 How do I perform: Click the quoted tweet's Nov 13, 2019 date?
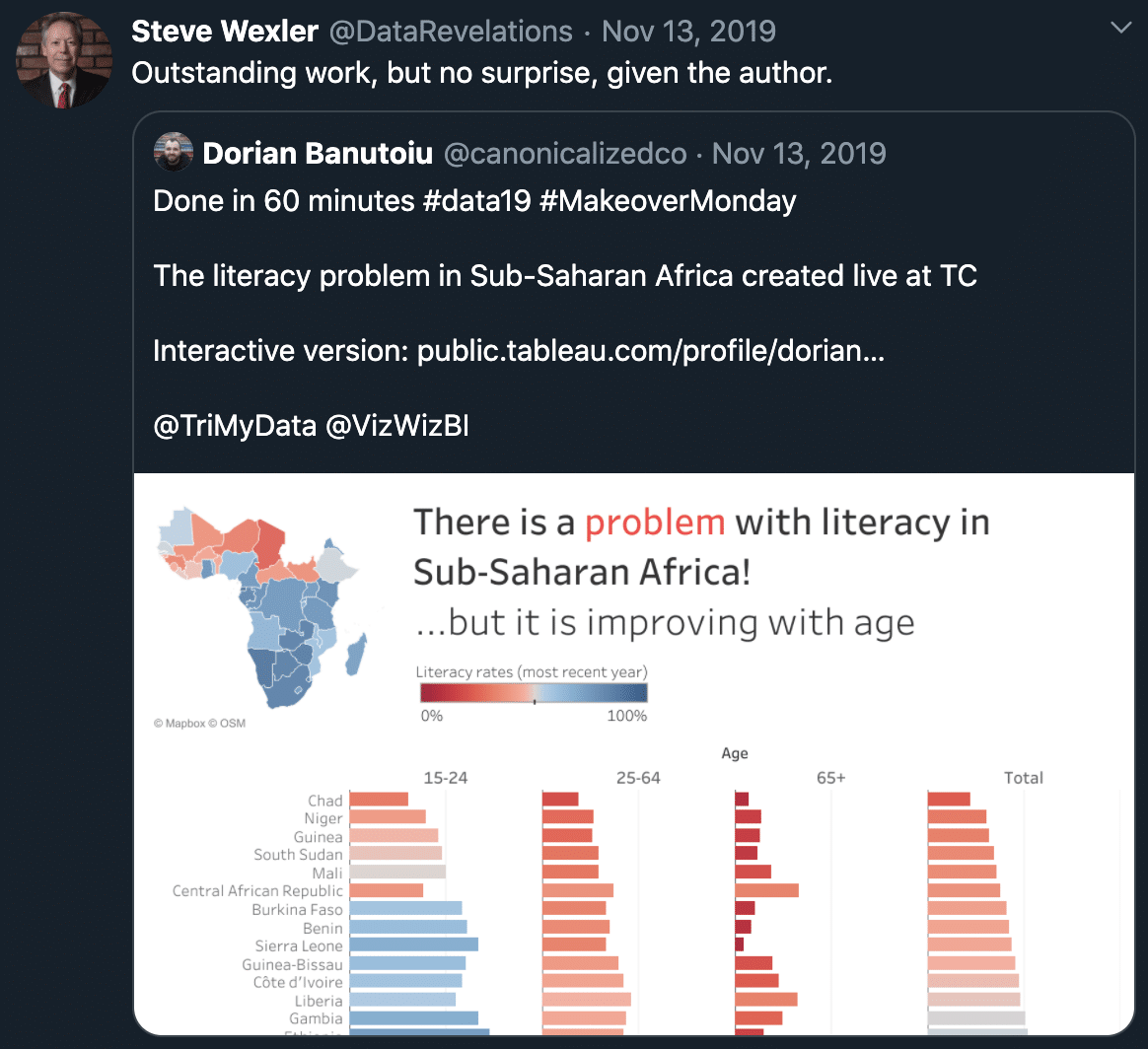tap(799, 154)
